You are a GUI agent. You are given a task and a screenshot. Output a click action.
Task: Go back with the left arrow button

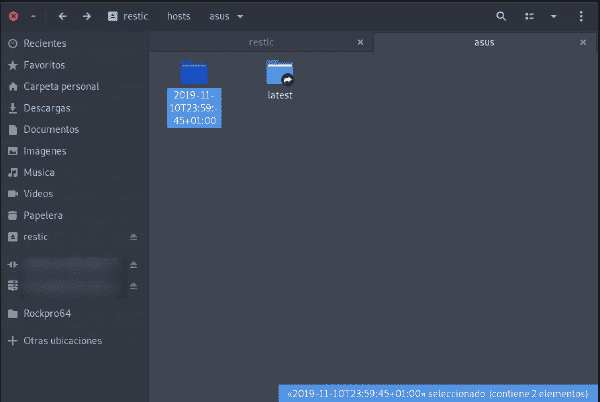tap(63, 16)
